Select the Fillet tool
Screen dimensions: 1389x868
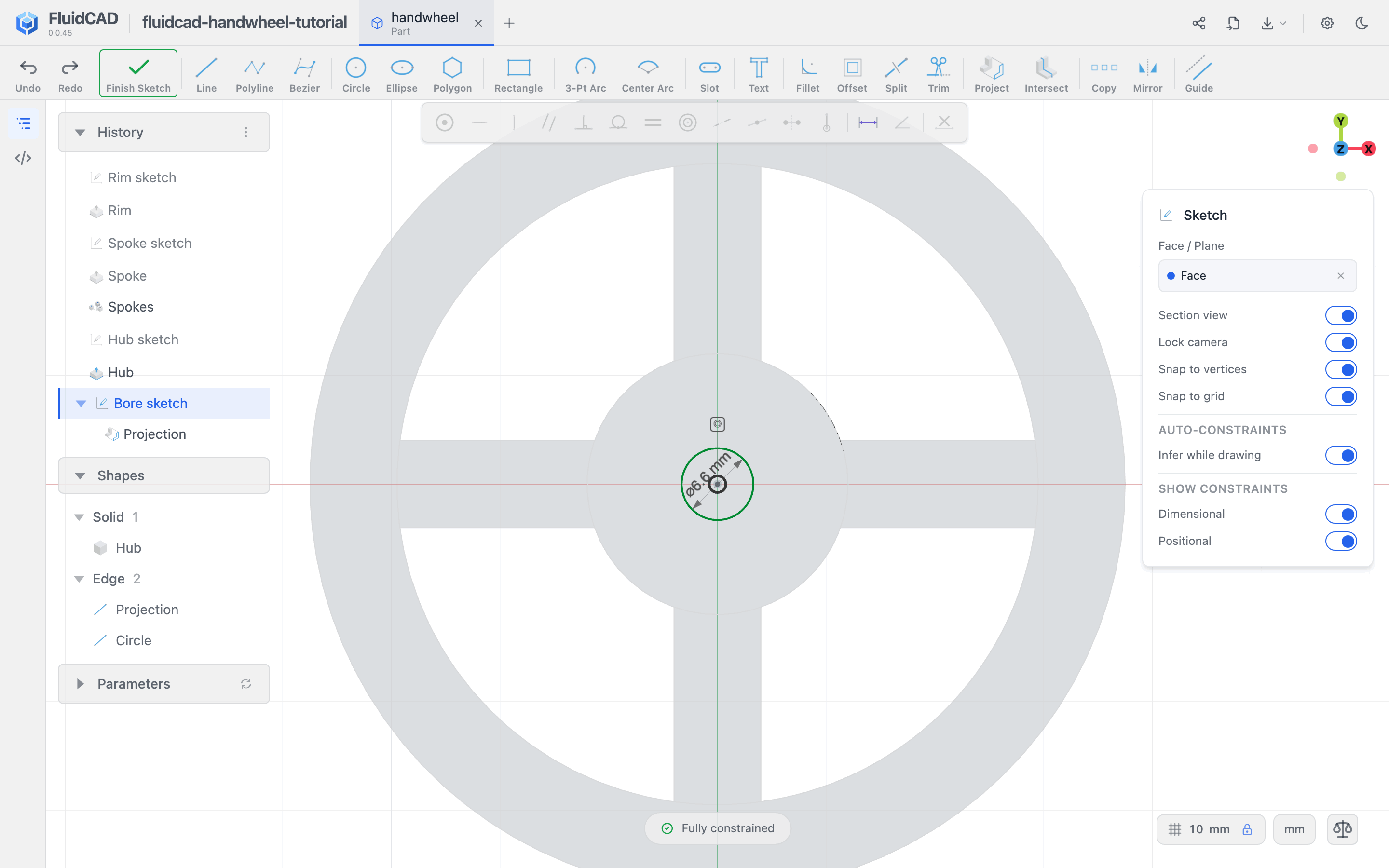[x=807, y=75]
